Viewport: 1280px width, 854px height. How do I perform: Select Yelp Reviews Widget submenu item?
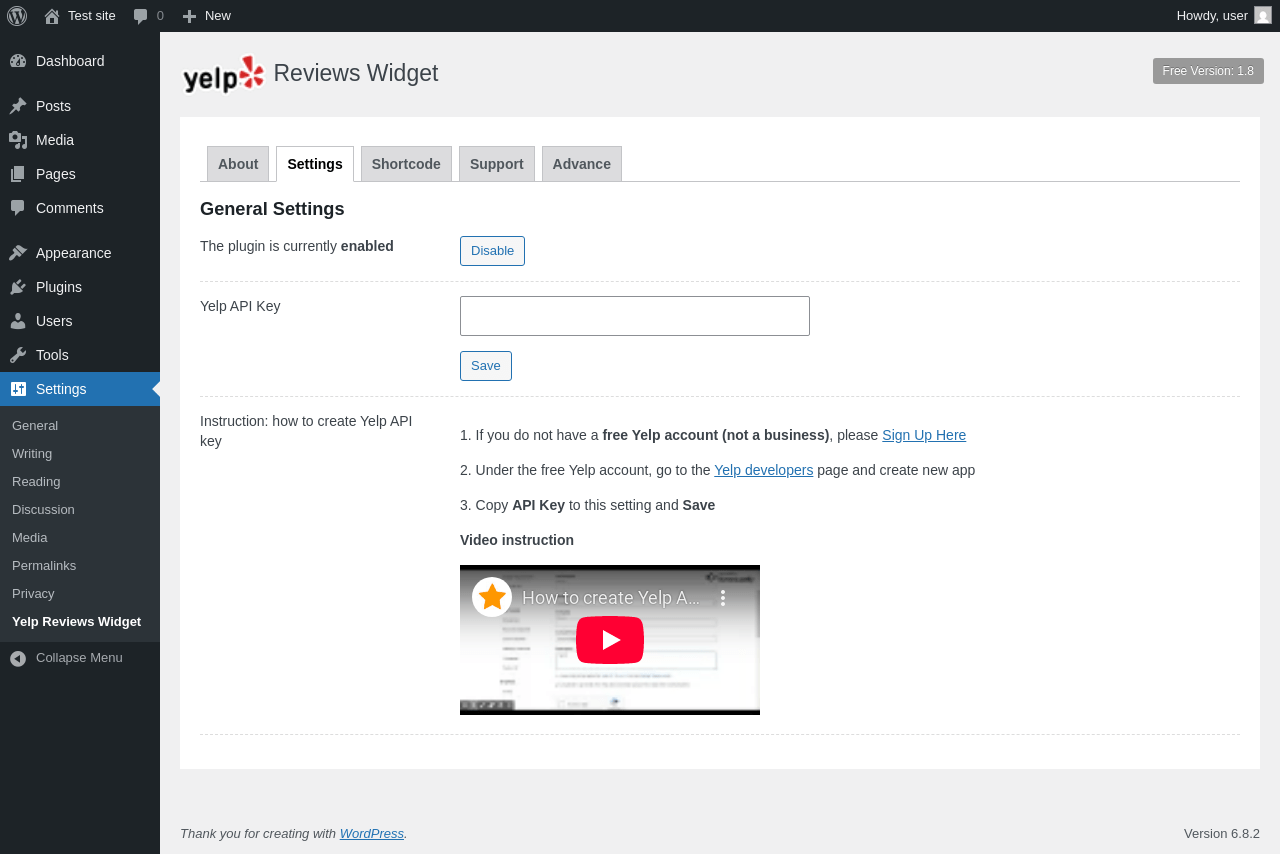(76, 621)
